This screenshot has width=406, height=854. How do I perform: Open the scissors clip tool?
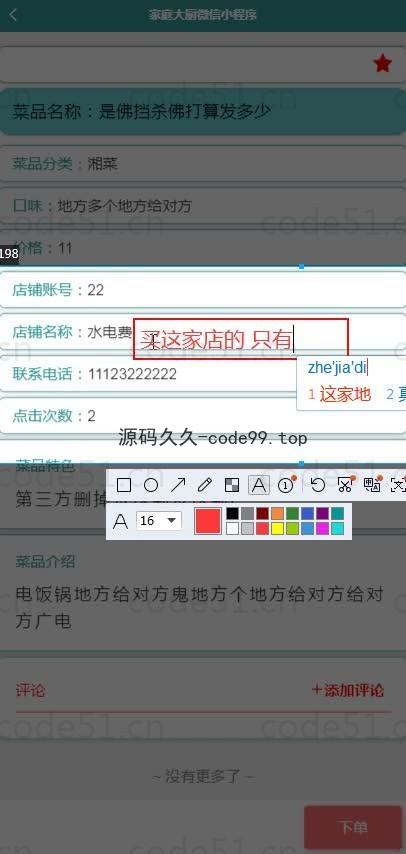point(345,485)
